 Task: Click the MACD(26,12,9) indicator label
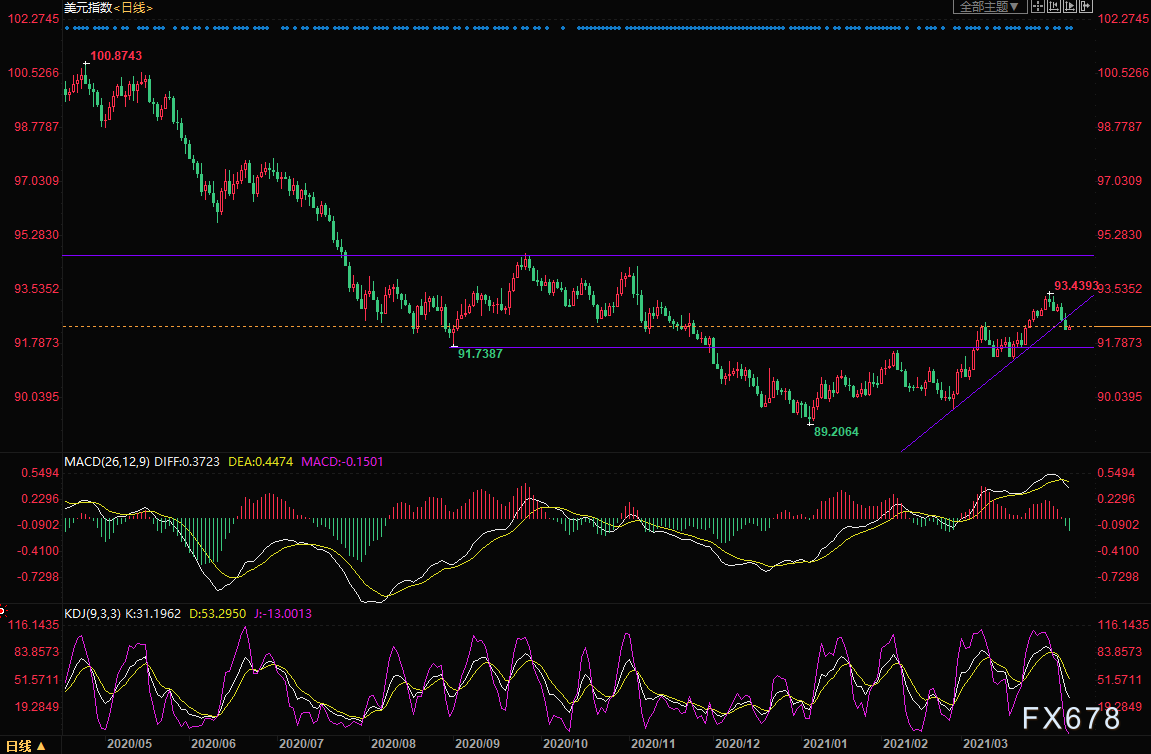click(107, 462)
